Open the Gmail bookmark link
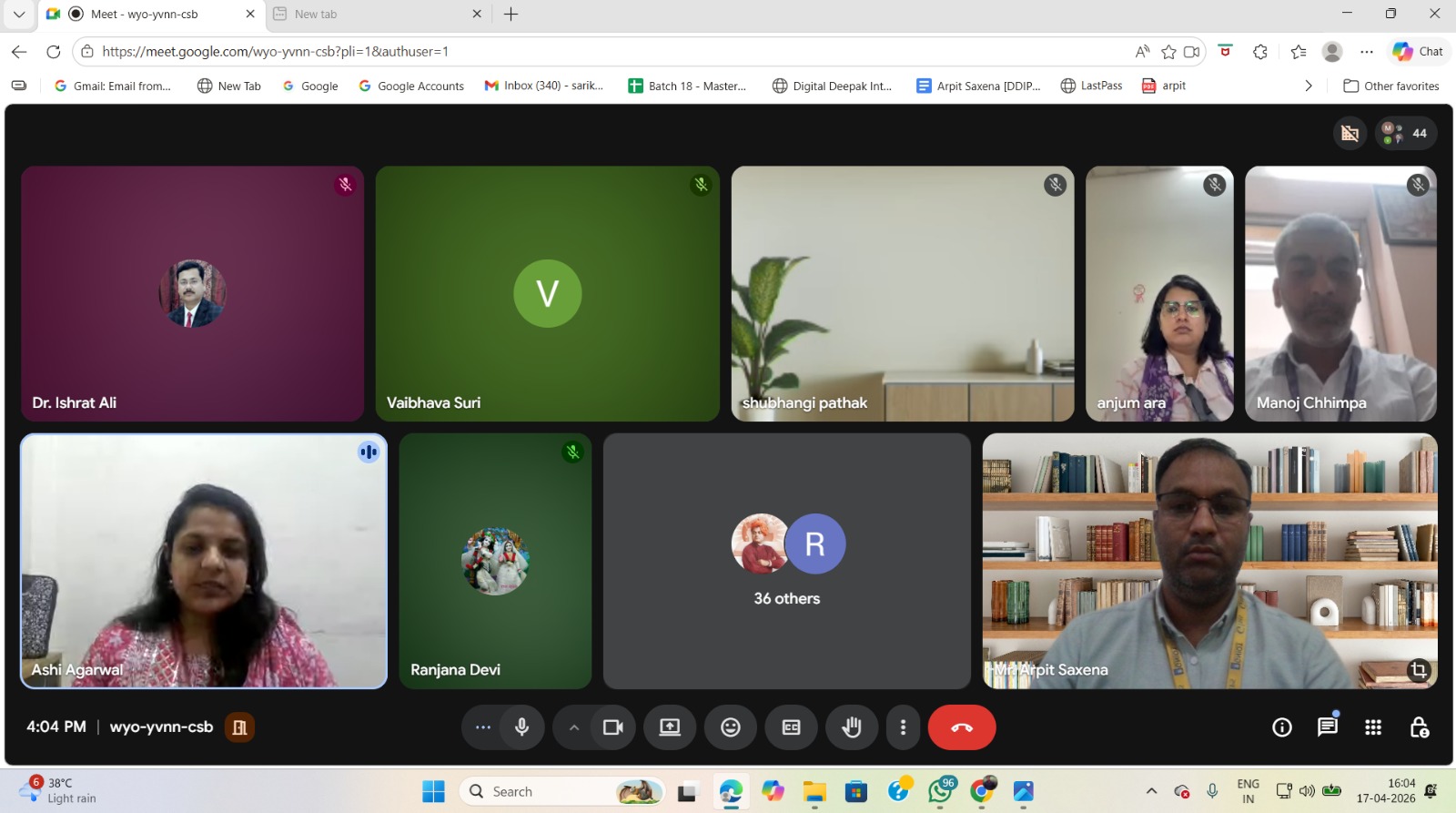1456x813 pixels. (113, 86)
